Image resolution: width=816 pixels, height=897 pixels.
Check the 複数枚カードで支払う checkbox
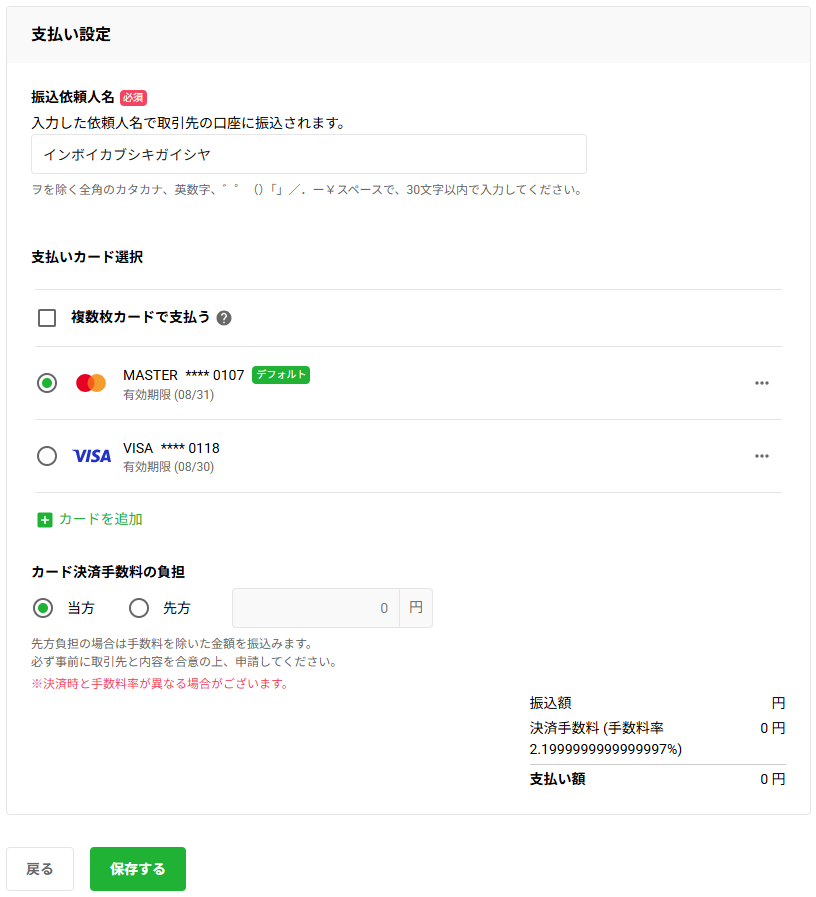point(47,317)
